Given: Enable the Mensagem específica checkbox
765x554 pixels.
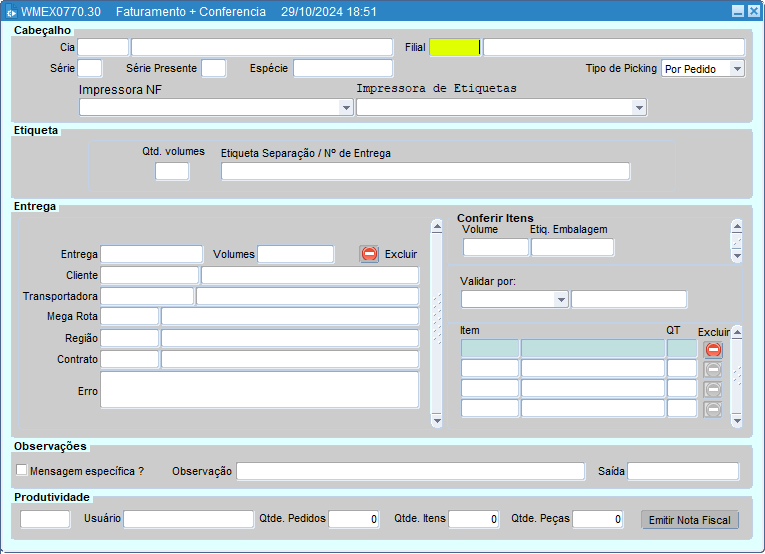Looking at the screenshot, I should click(22, 470).
